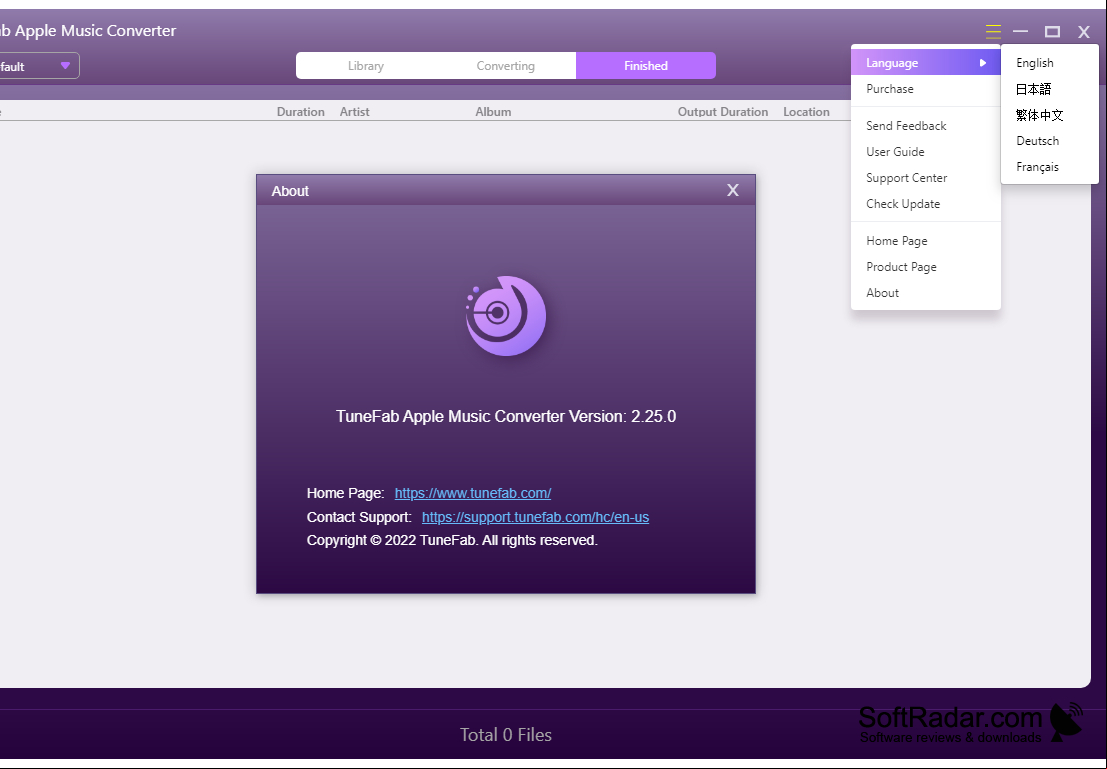Select the Output Duration column header
The height and width of the screenshot is (769, 1107).
[x=723, y=112]
